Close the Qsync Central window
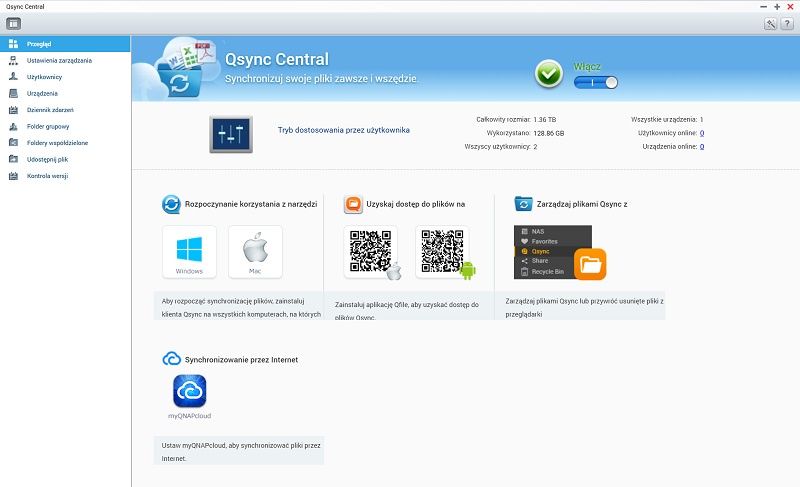 coord(790,7)
